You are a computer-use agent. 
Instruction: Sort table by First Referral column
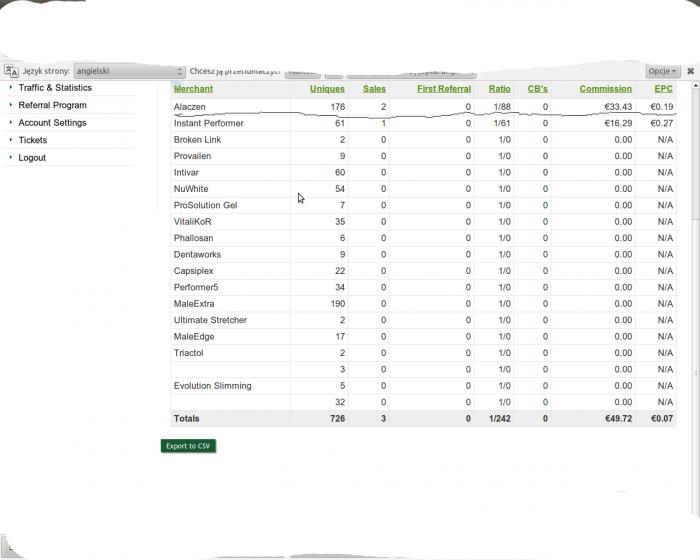(x=444, y=89)
